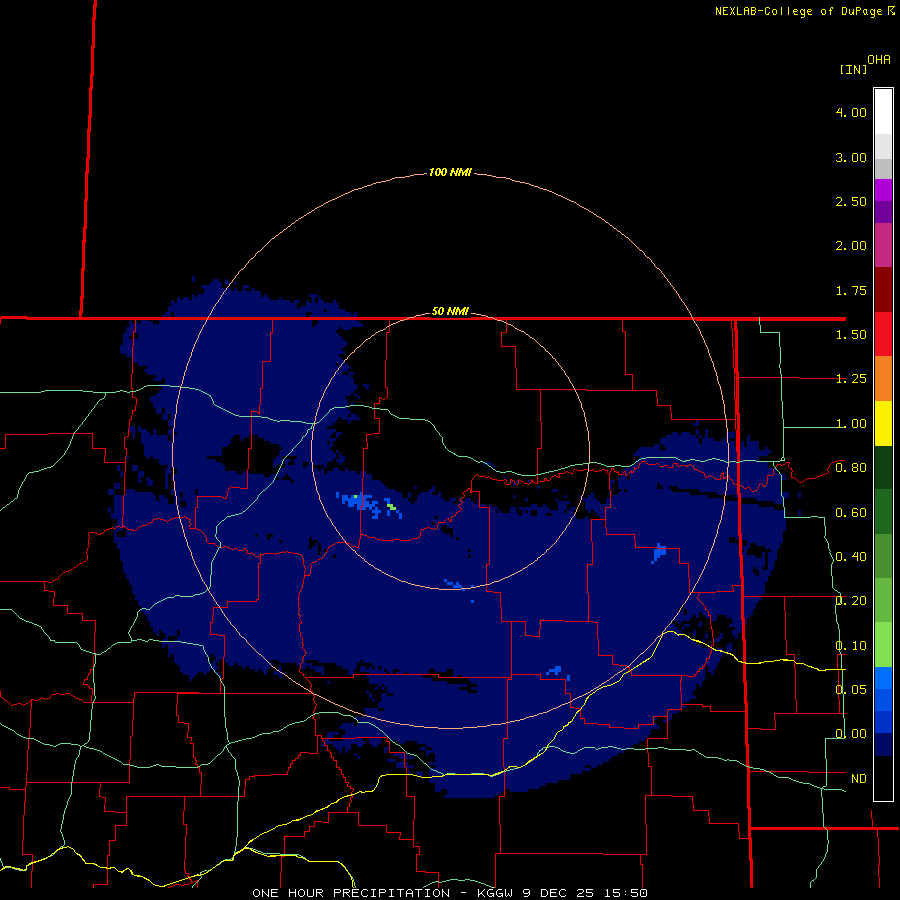Select the black ND swatch in the color scale
Viewport: 900px width, 900px height.
pos(883,778)
